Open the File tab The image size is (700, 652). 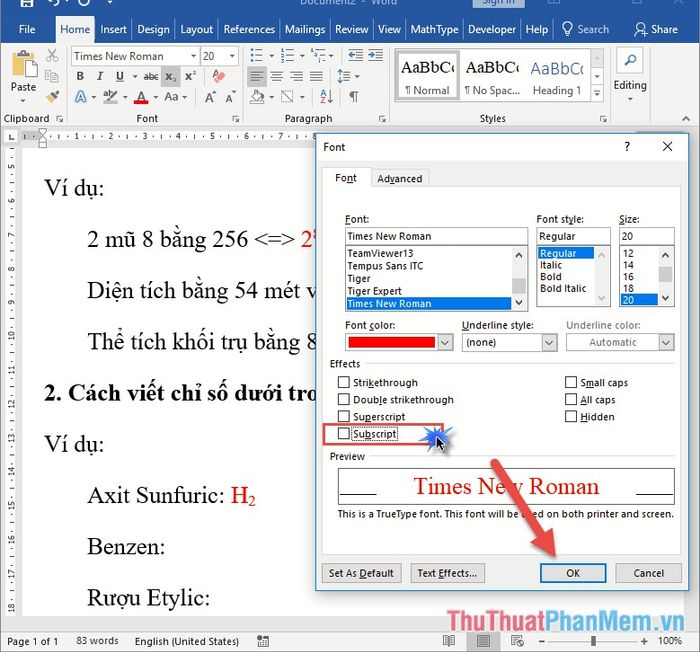tap(27, 29)
